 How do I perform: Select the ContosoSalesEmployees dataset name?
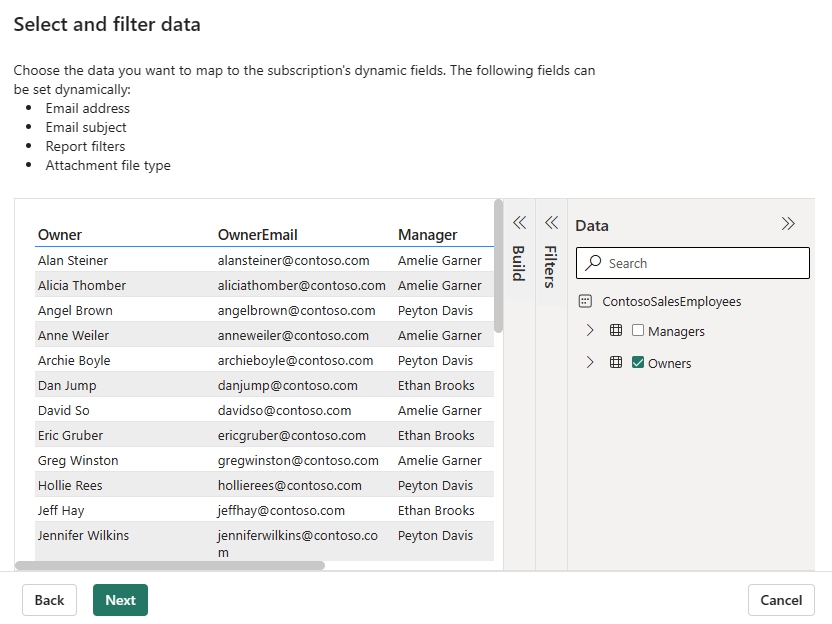coord(671,301)
